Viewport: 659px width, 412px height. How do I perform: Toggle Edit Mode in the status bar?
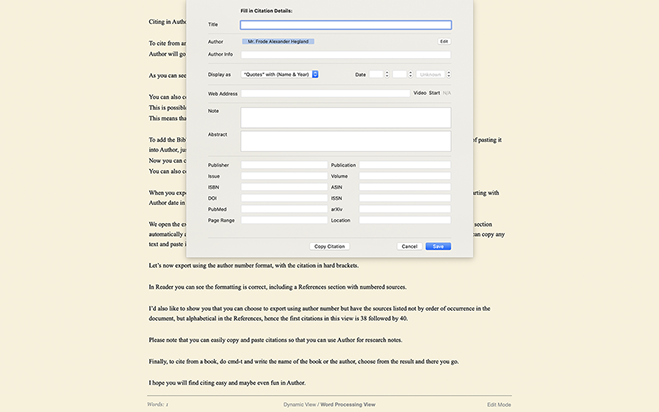pos(499,403)
